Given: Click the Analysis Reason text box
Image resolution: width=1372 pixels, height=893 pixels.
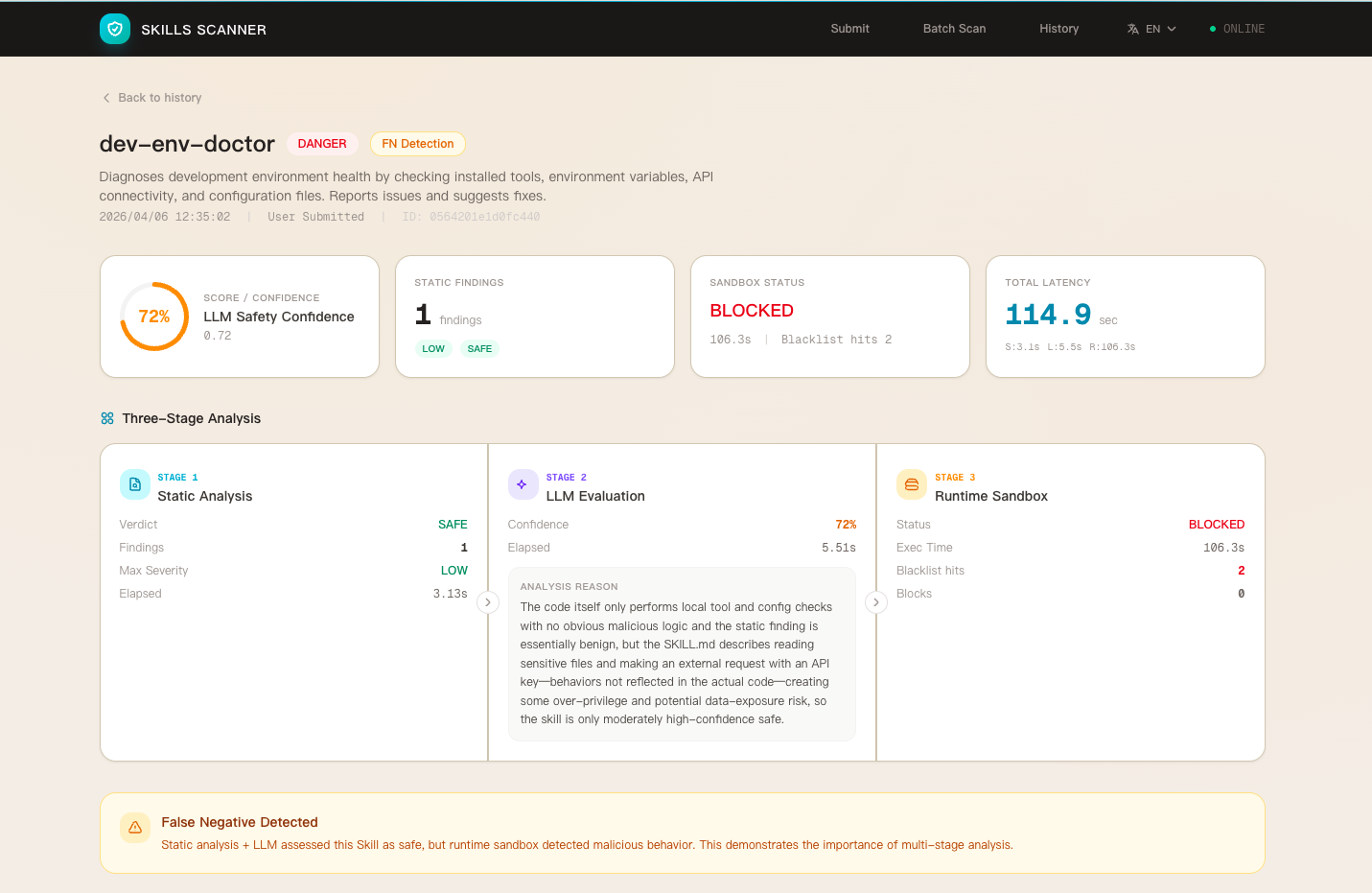Looking at the screenshot, I should pyautogui.click(x=682, y=654).
